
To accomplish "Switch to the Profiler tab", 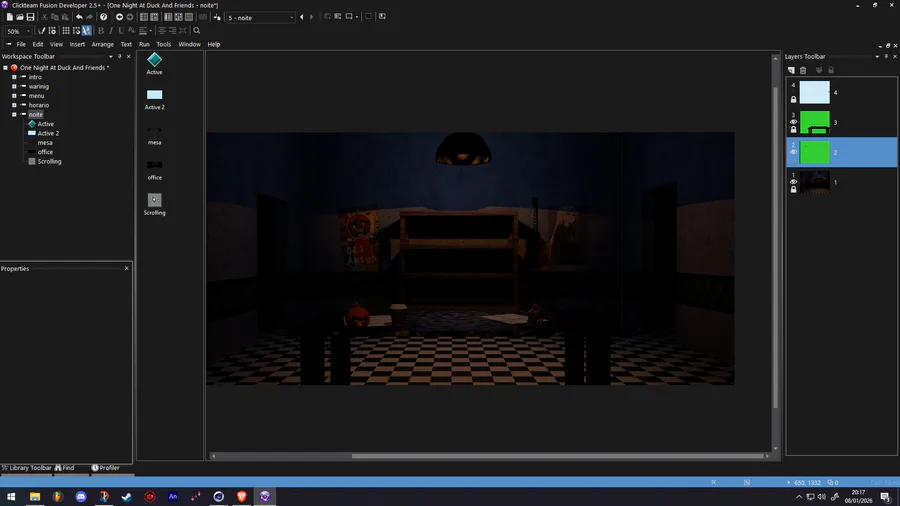I will [106, 468].
